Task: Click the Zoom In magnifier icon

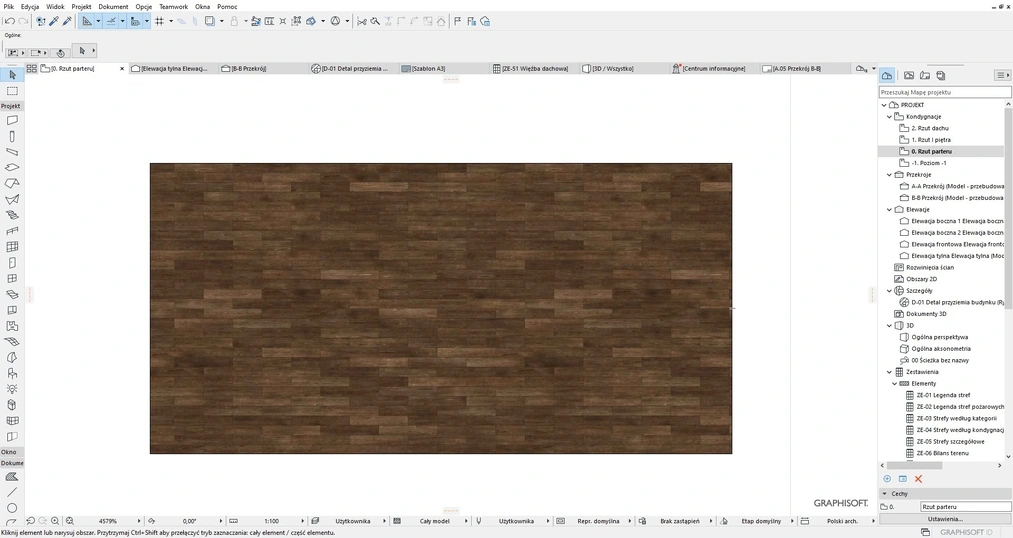Action: pos(55,521)
